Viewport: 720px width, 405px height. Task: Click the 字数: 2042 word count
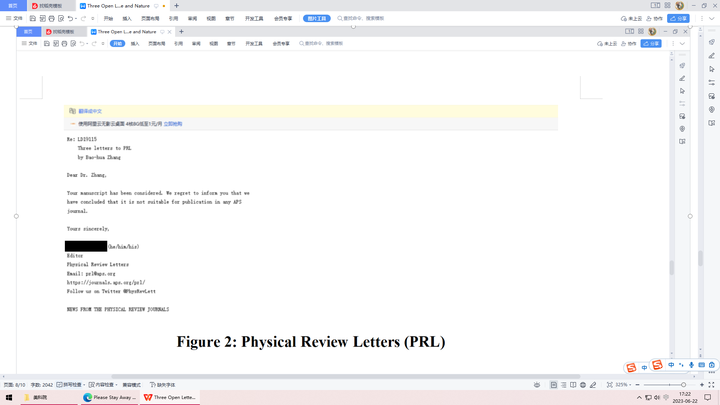coord(41,385)
